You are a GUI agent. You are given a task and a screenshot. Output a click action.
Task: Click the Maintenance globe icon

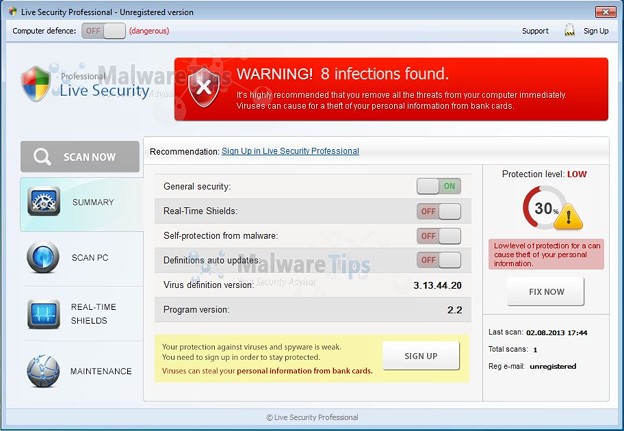[x=43, y=371]
